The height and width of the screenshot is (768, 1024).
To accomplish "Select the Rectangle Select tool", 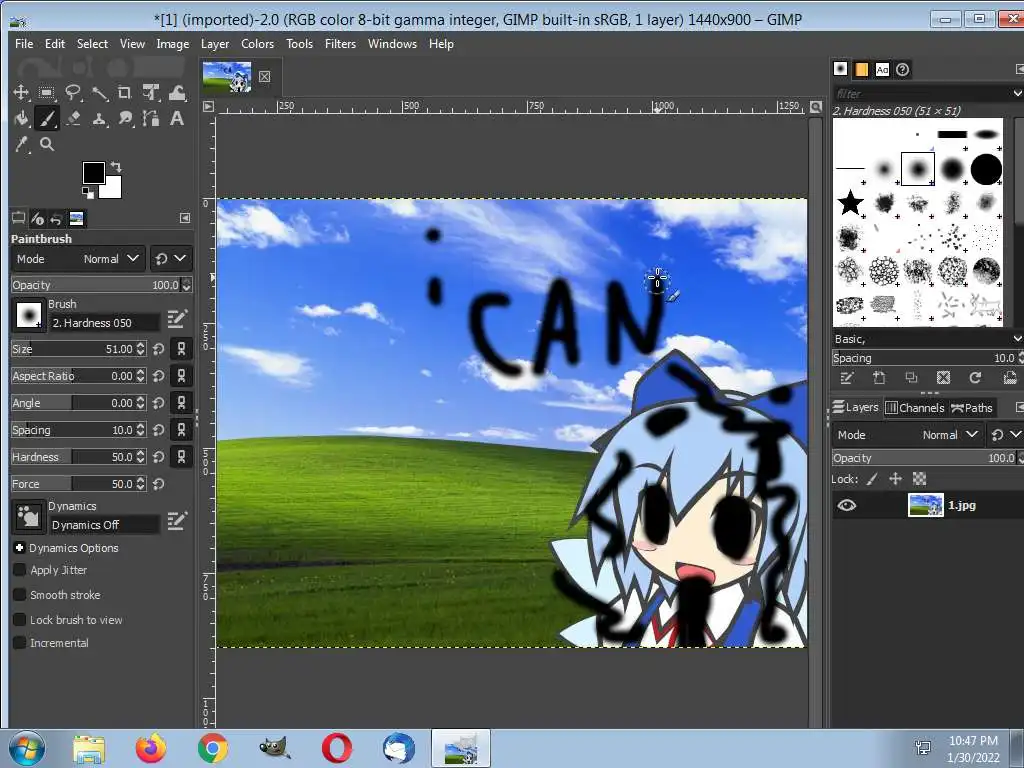I will [46, 93].
